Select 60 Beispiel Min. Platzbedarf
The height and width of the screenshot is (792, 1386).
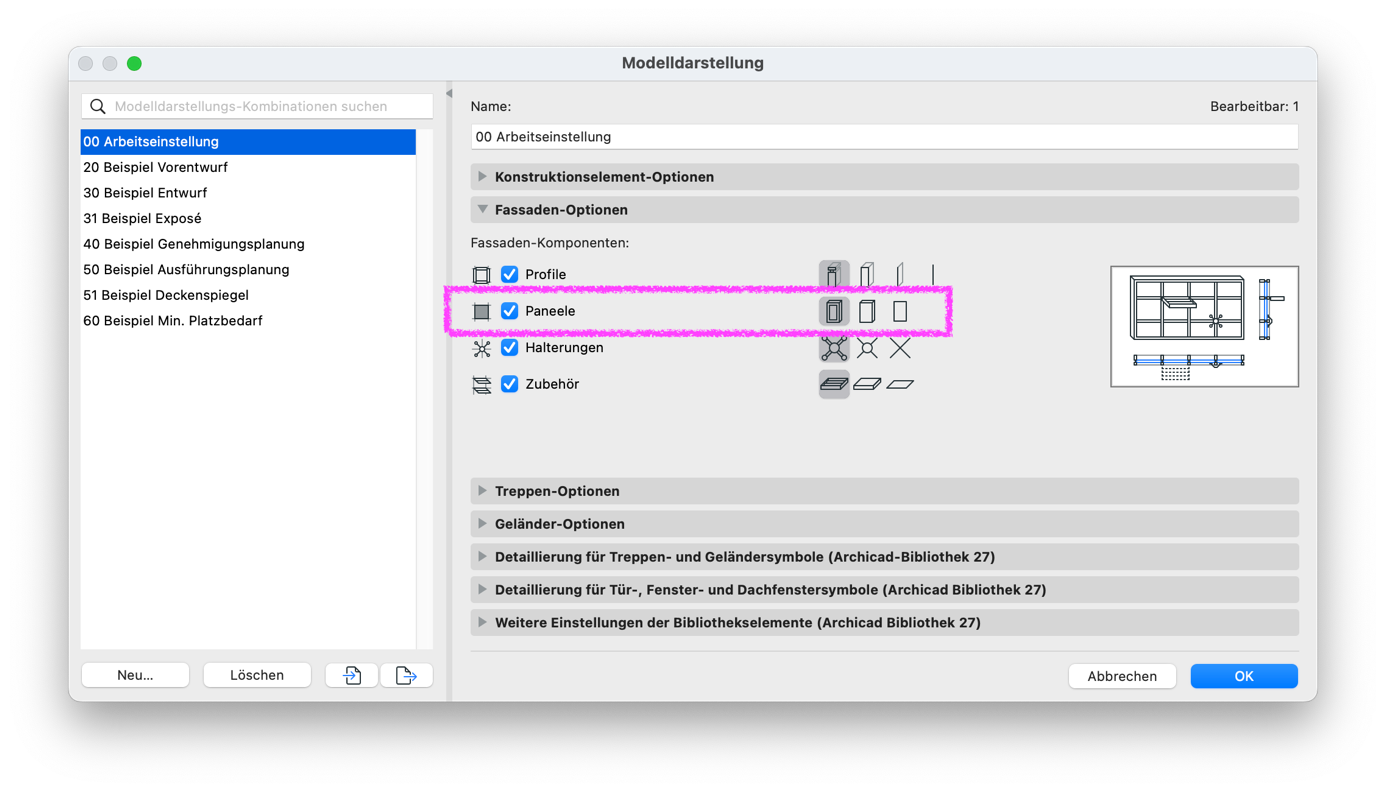[x=248, y=321]
